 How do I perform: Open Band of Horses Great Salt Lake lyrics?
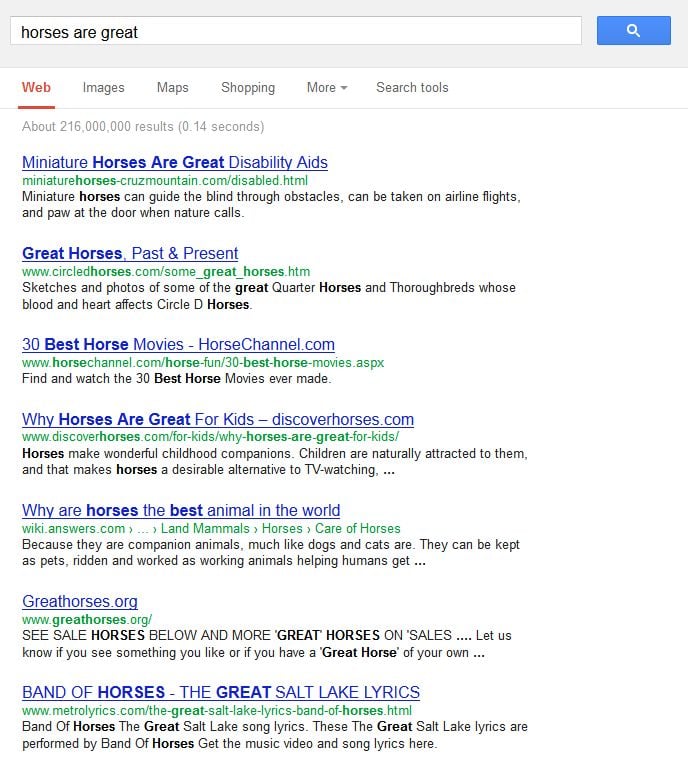point(220,693)
